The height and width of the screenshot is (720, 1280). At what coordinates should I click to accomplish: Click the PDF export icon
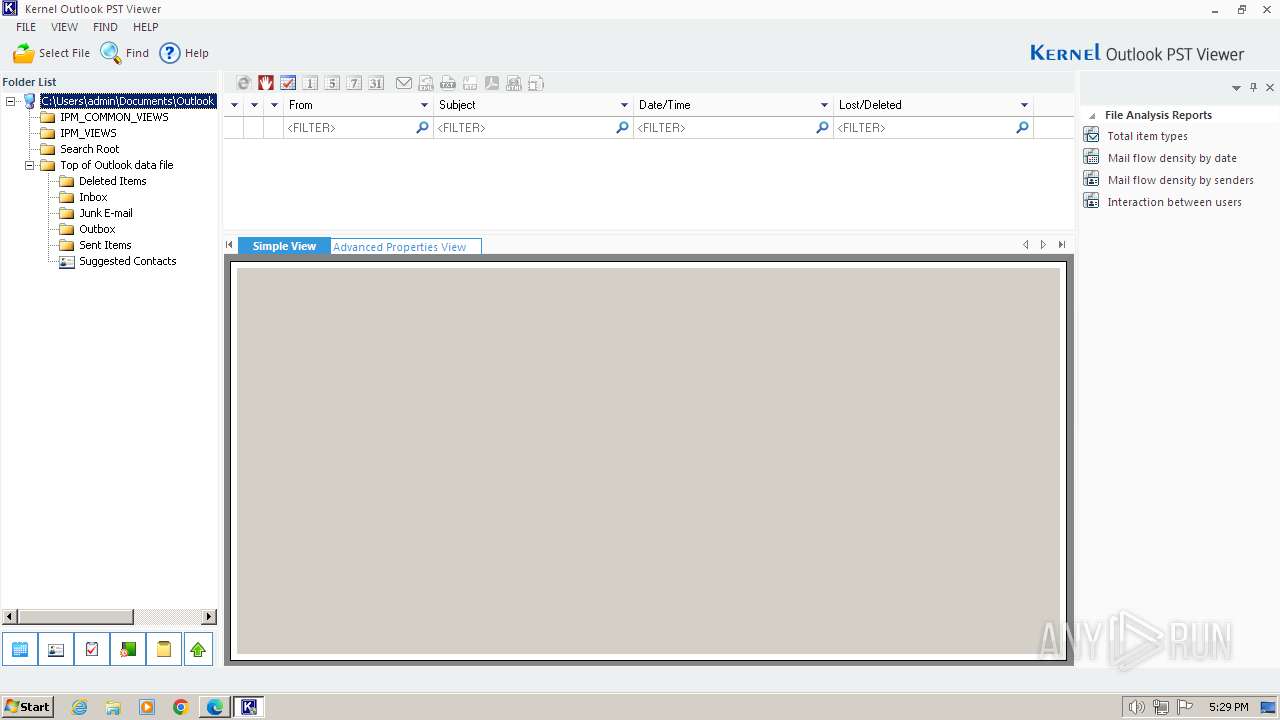(492, 83)
